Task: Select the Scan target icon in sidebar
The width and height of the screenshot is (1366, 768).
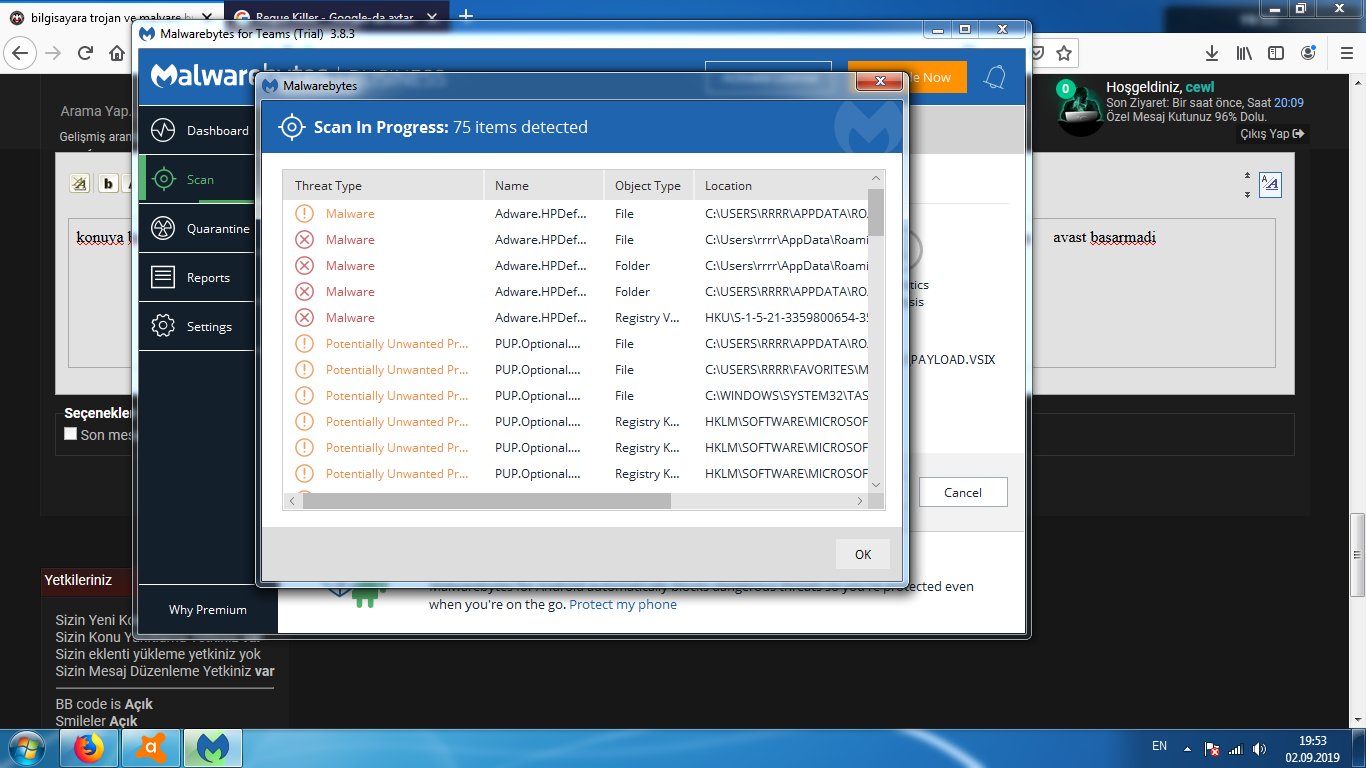Action: coord(164,179)
